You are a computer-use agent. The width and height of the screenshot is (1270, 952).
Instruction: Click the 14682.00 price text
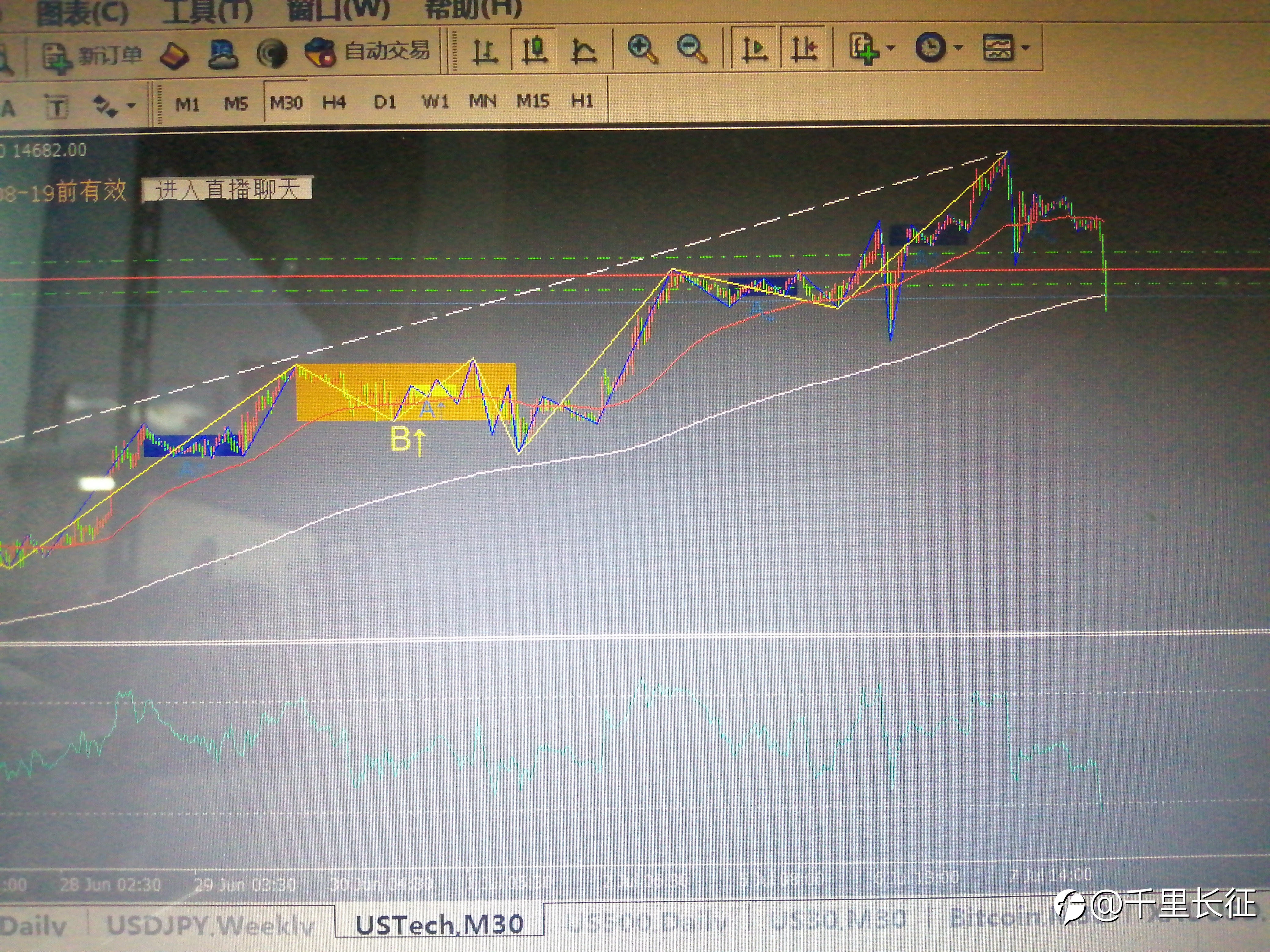tap(49, 151)
